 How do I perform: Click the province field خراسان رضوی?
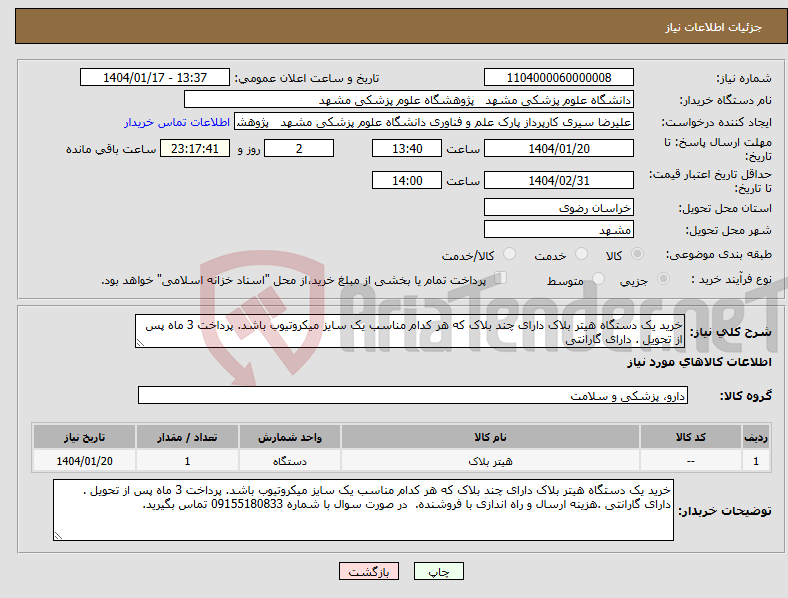(x=559, y=207)
